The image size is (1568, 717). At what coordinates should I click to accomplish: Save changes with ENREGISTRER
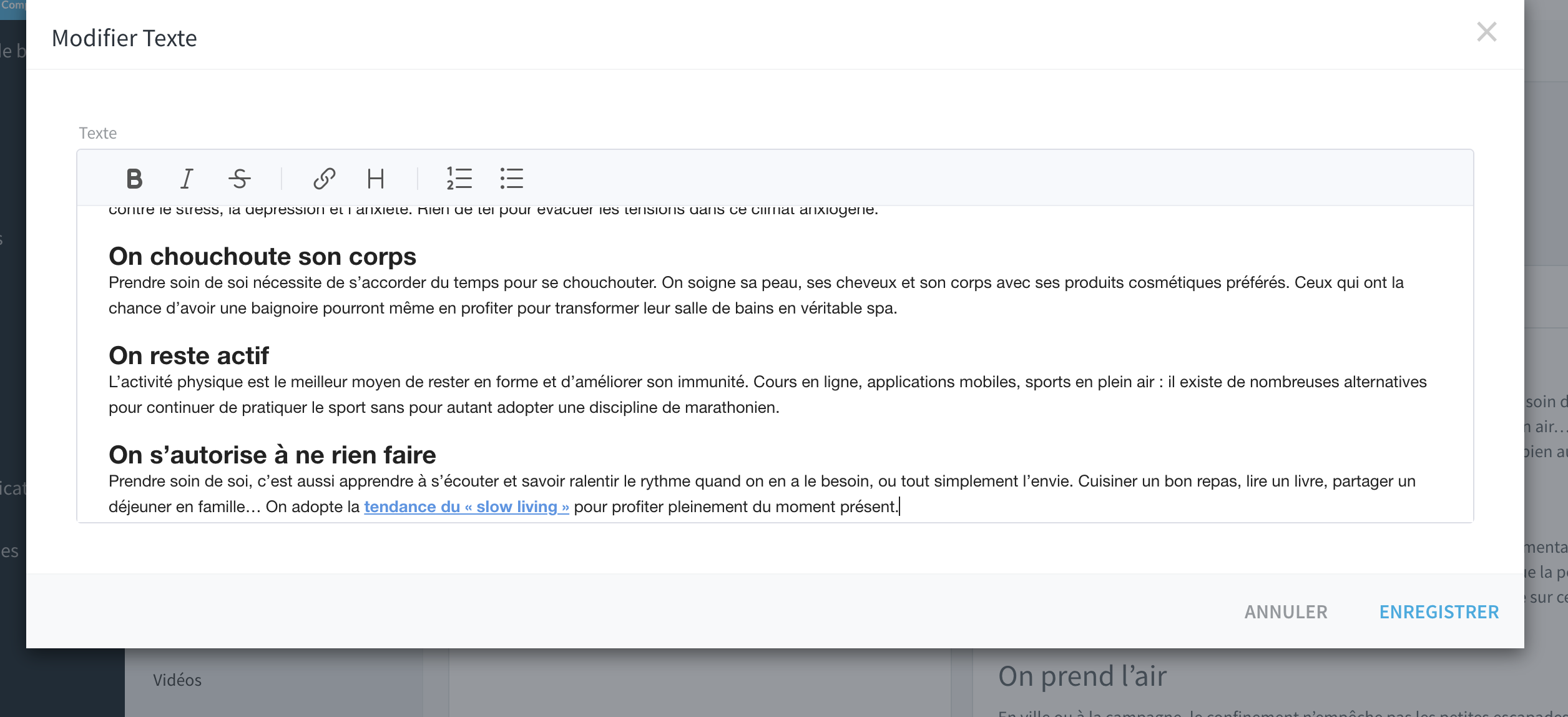coord(1439,612)
